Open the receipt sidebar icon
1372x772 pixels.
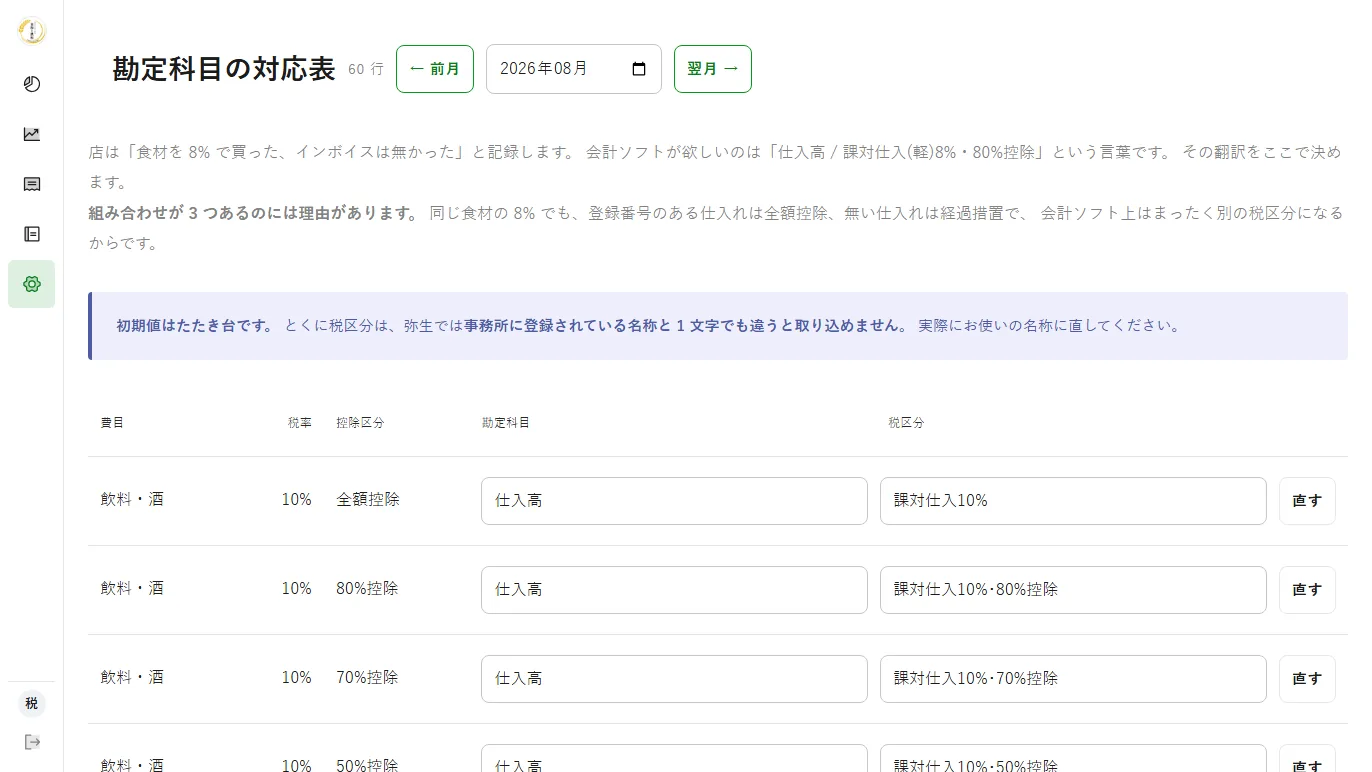click(x=32, y=184)
